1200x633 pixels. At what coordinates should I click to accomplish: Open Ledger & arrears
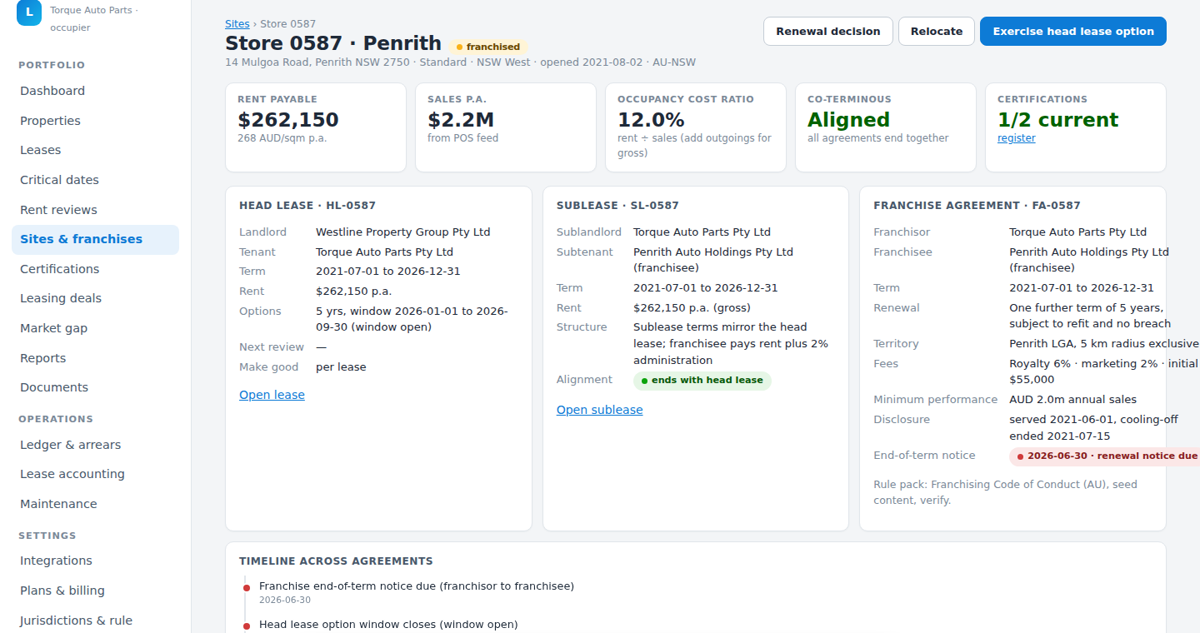95,445
